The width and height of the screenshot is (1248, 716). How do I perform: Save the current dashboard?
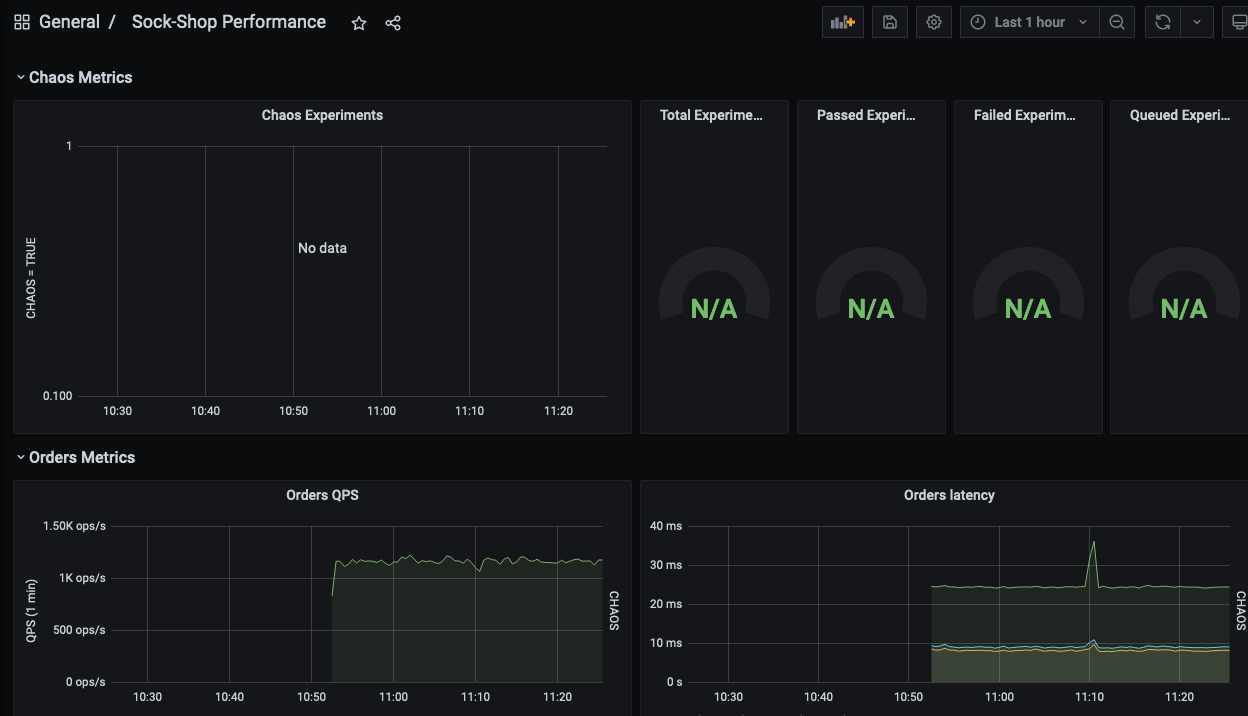pyautogui.click(x=889, y=21)
